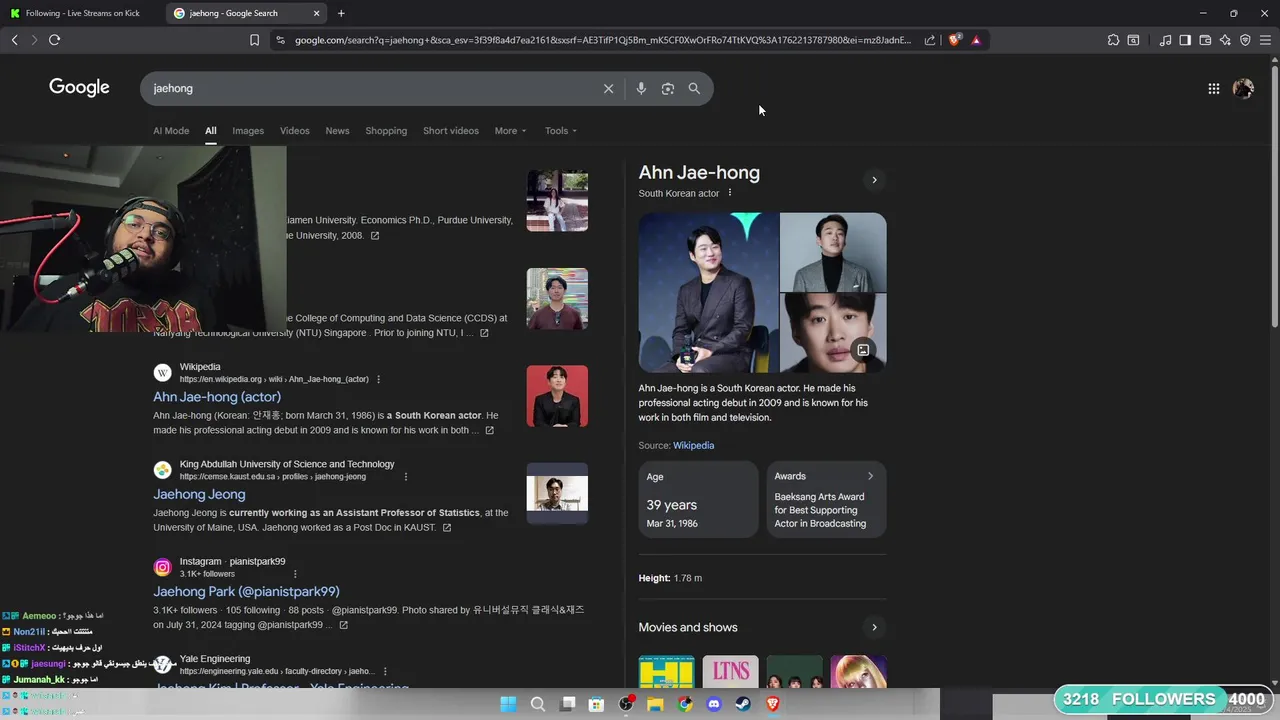Click the Google logo
1280x720 pixels.
(79, 88)
